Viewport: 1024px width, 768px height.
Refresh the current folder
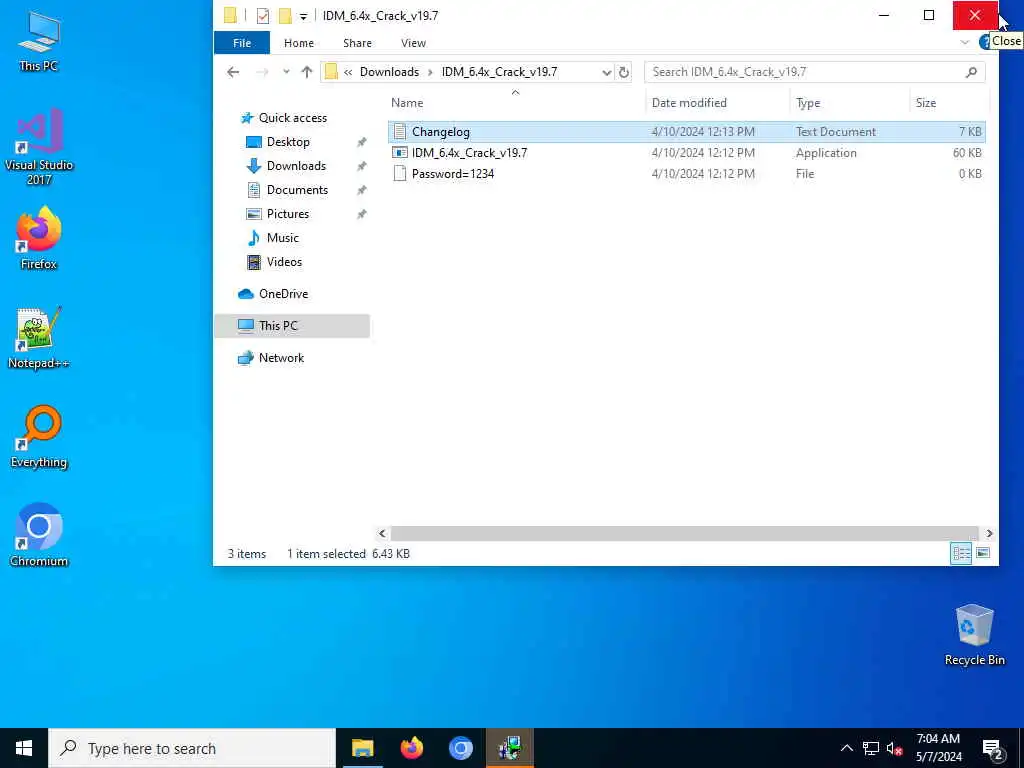[x=624, y=72]
